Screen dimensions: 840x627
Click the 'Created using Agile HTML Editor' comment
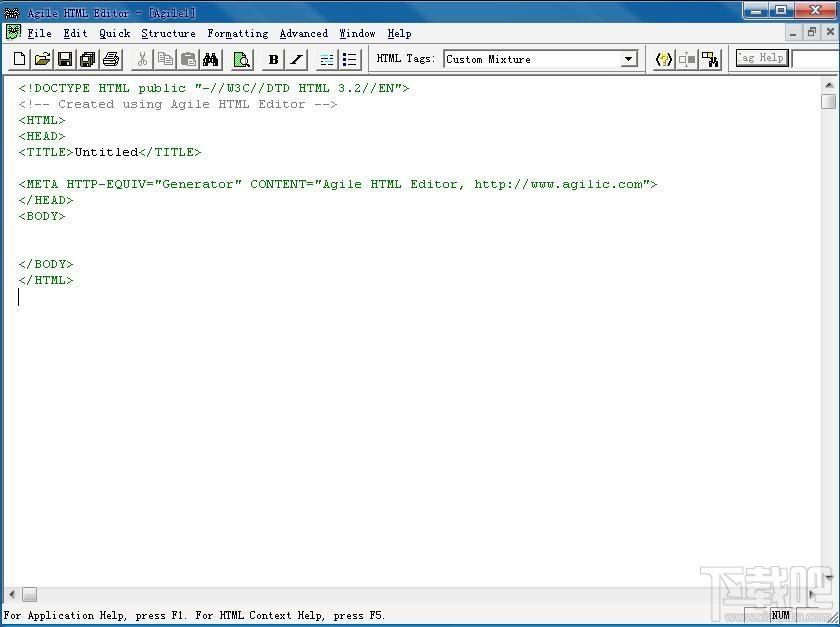coord(178,104)
